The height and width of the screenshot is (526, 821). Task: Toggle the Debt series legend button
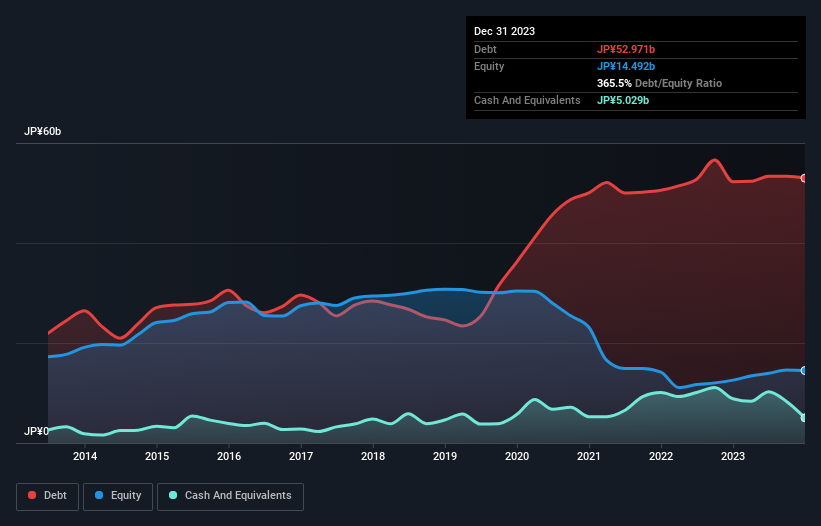click(x=48, y=496)
